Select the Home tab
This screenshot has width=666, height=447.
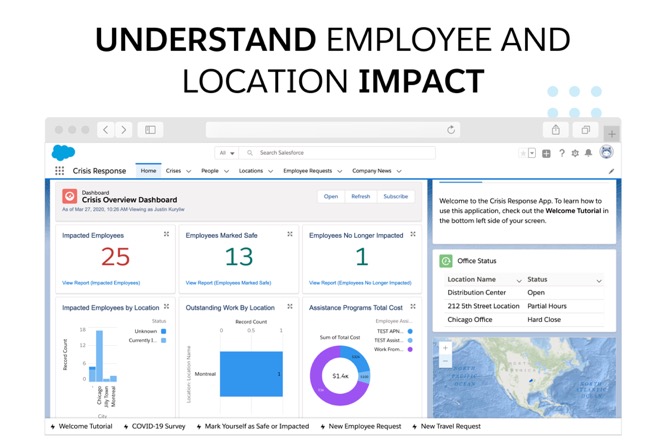pyautogui.click(x=148, y=171)
